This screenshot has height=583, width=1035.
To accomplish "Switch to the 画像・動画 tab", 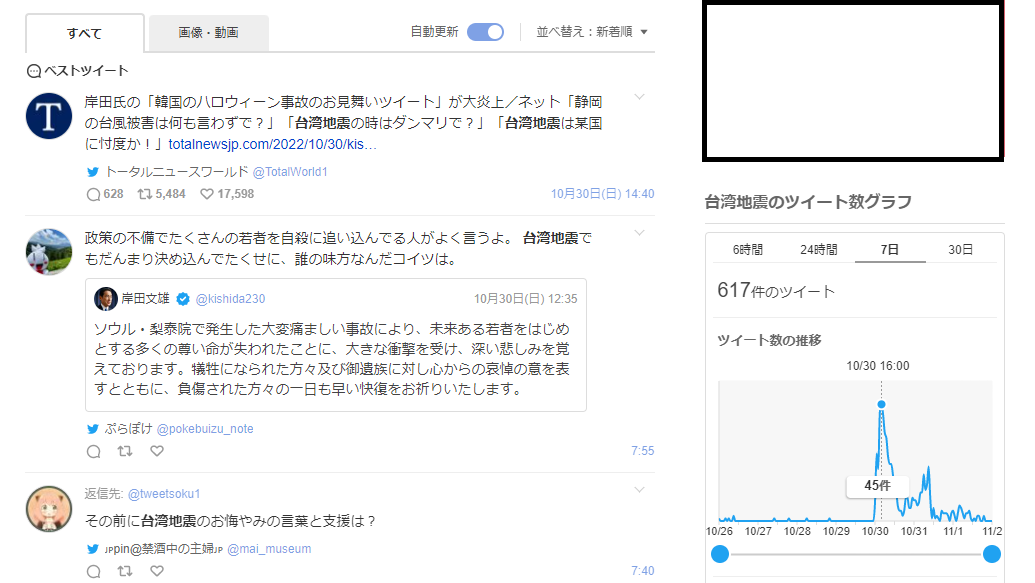I will click(x=209, y=32).
